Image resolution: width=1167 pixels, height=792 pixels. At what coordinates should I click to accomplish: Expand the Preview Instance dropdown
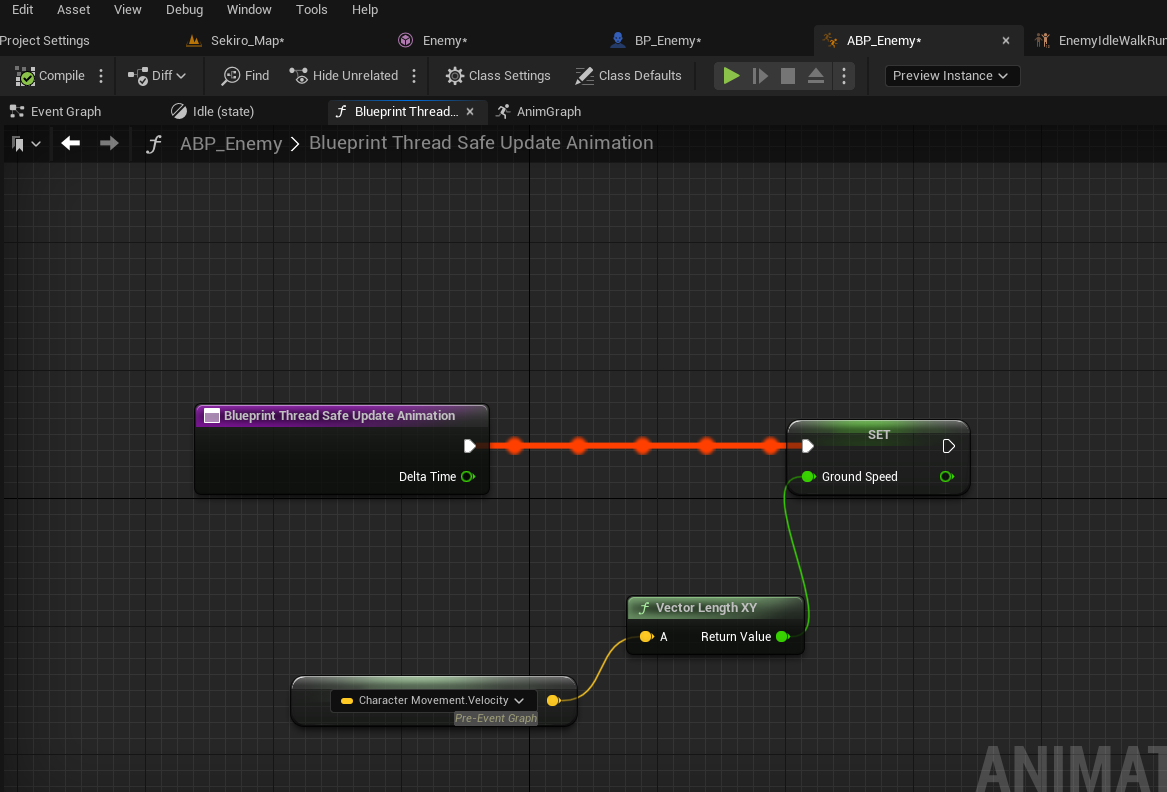[951, 76]
